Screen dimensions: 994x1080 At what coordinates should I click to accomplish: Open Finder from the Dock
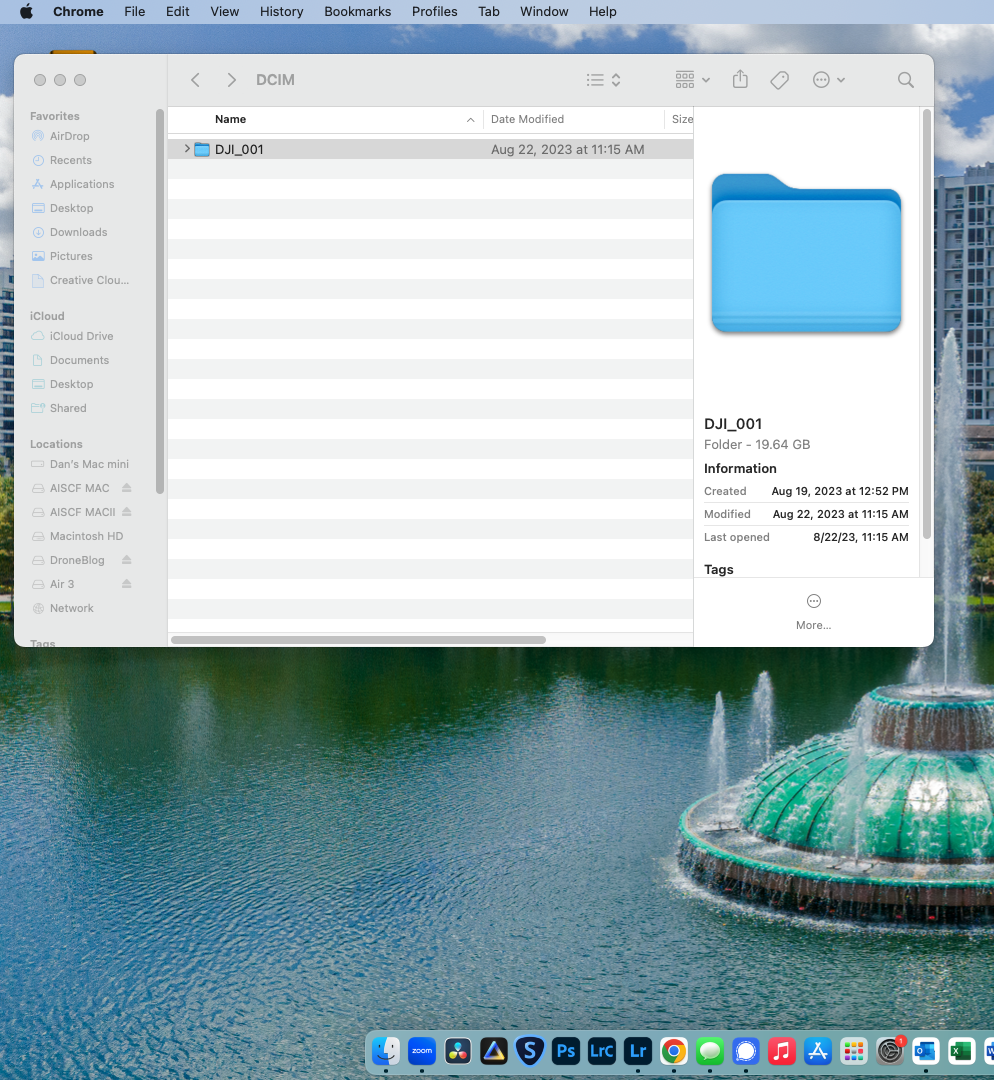[x=386, y=1051]
